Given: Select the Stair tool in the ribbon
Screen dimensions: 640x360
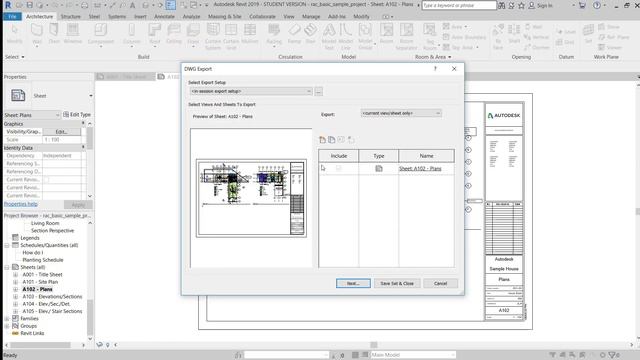Looking at the screenshot, I should pyautogui.click(x=311, y=33).
